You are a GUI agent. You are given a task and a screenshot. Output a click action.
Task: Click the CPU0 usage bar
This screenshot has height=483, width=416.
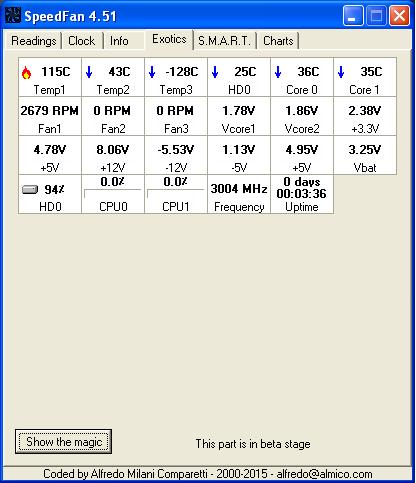113,194
